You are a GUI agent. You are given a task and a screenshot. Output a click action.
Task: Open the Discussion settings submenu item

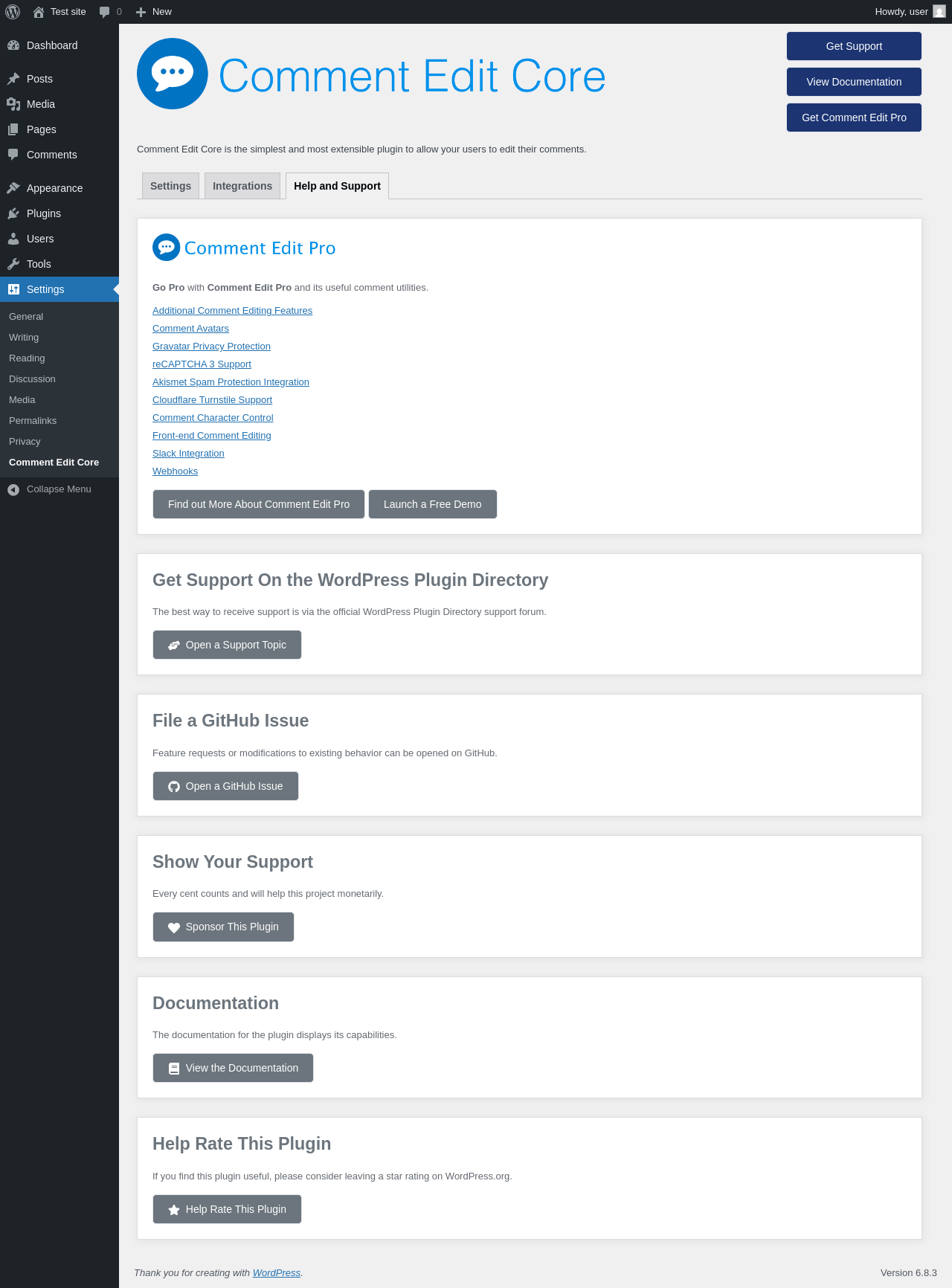tap(59, 379)
